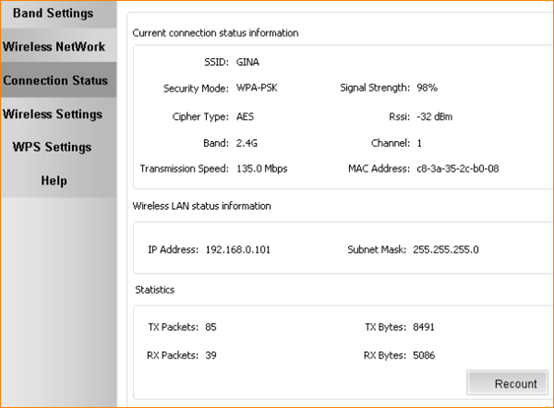Click the TX Bytes 8491 counter
The width and height of the screenshot is (554, 408).
tap(423, 327)
